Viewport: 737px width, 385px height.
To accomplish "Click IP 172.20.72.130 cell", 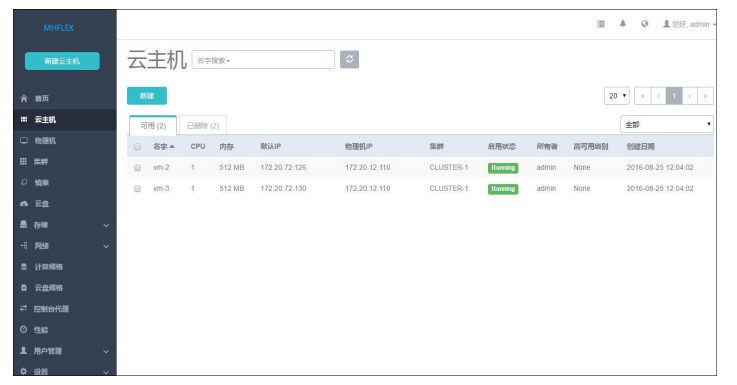I will (x=283, y=189).
